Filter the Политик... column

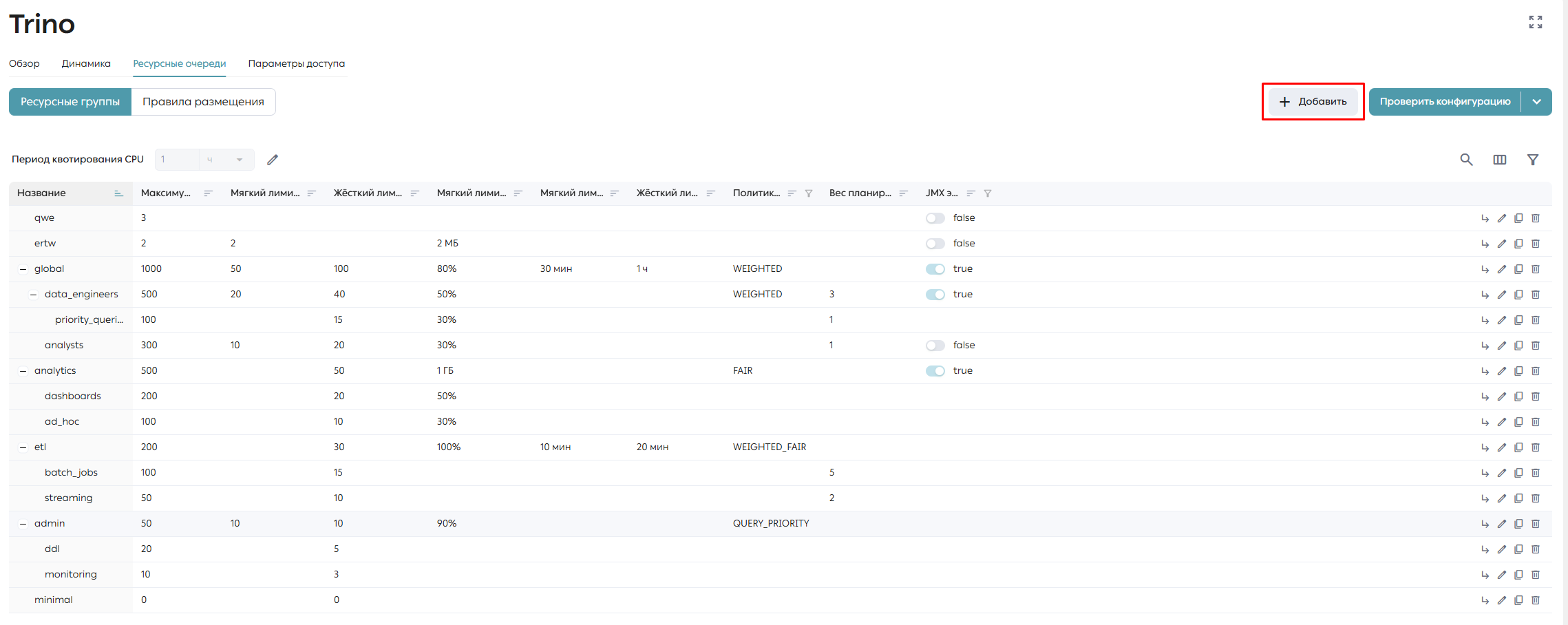tap(809, 193)
